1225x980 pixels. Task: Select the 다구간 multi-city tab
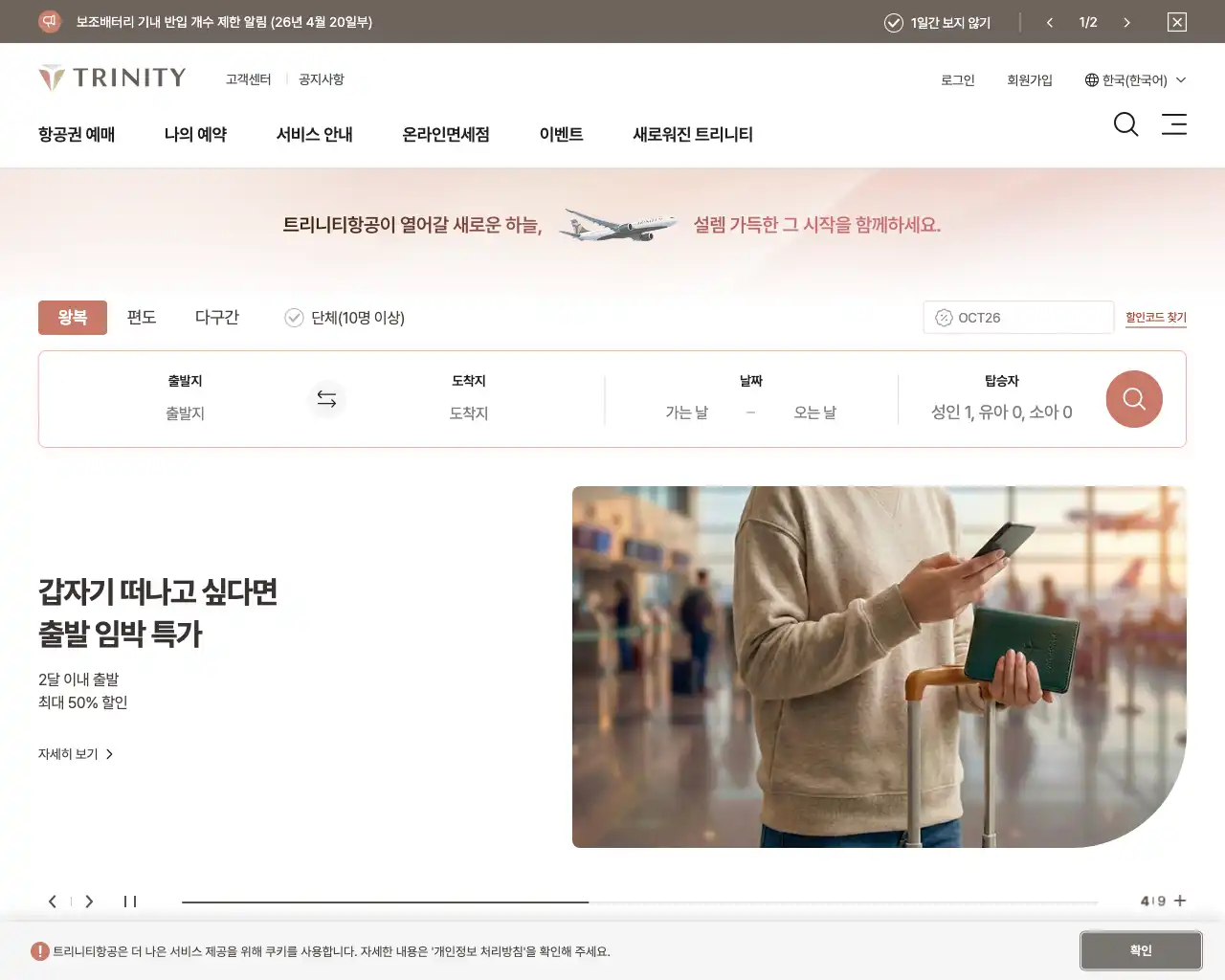[x=217, y=318]
